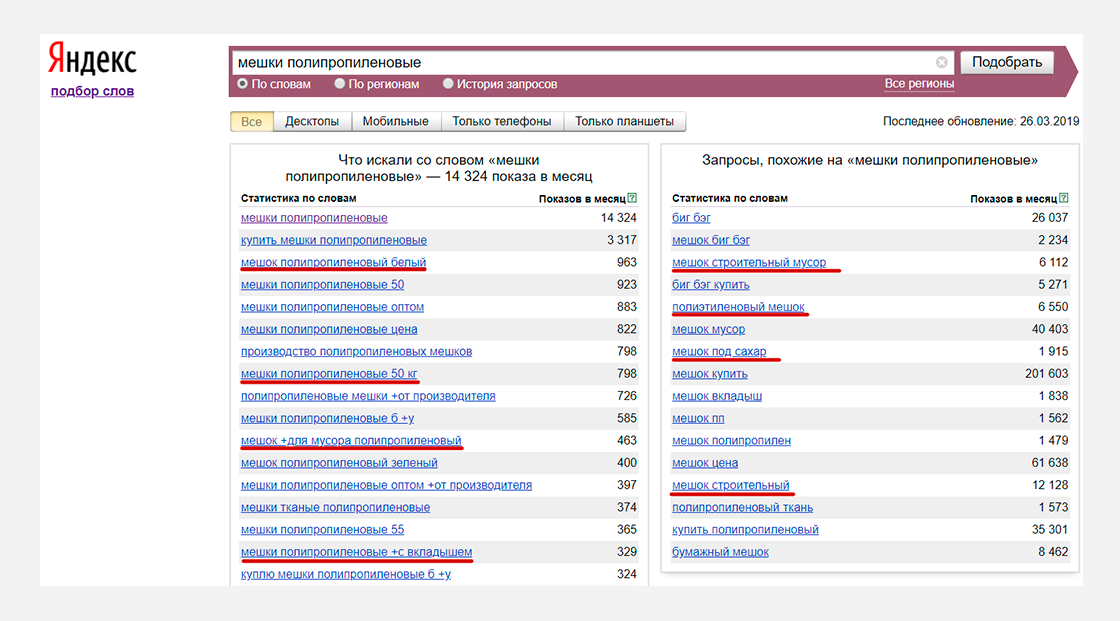Open the Все регионы region selector
The height and width of the screenshot is (621, 1120).
[919, 84]
